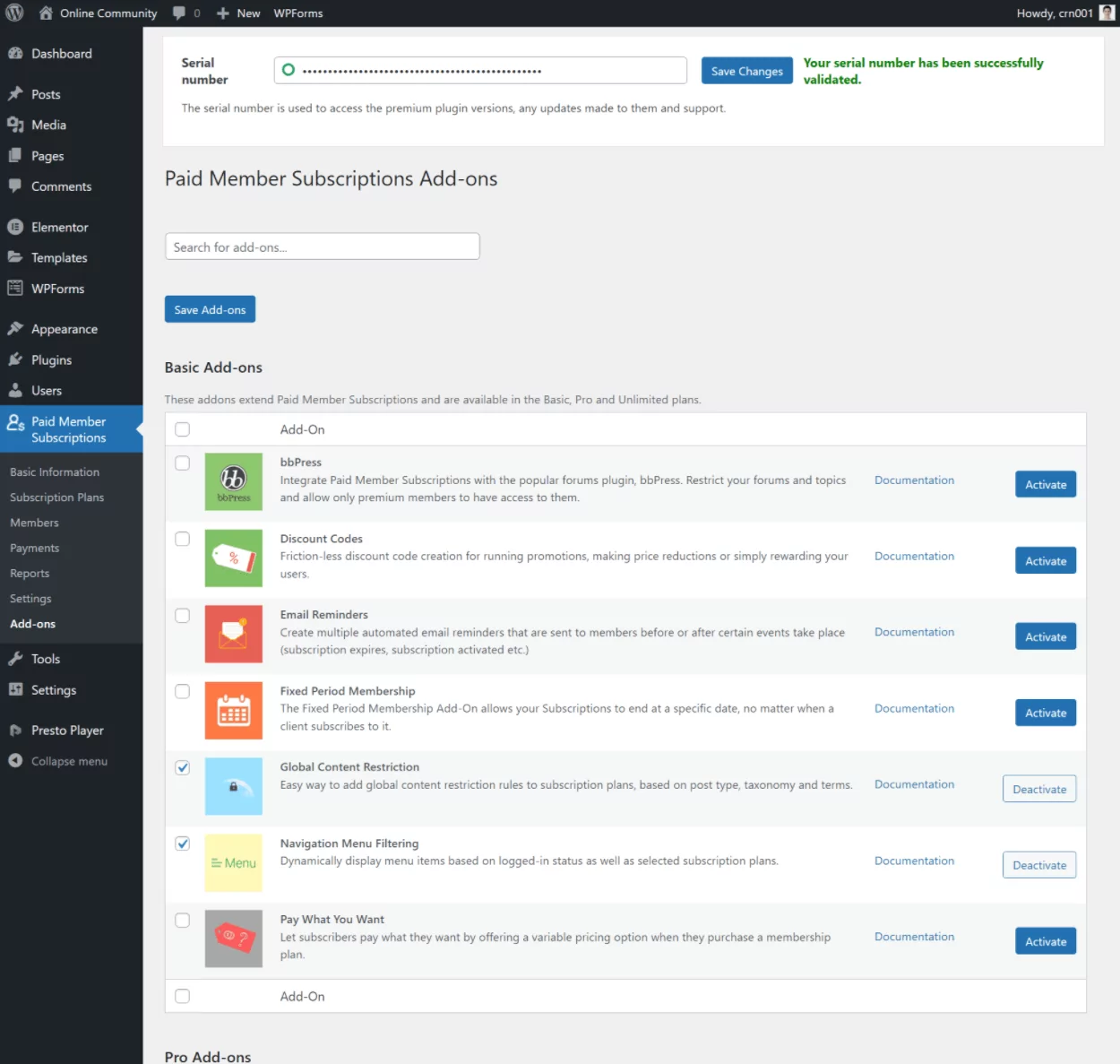Click the WordPress logo in admin bar
The image size is (1120, 1064).
[x=14, y=13]
